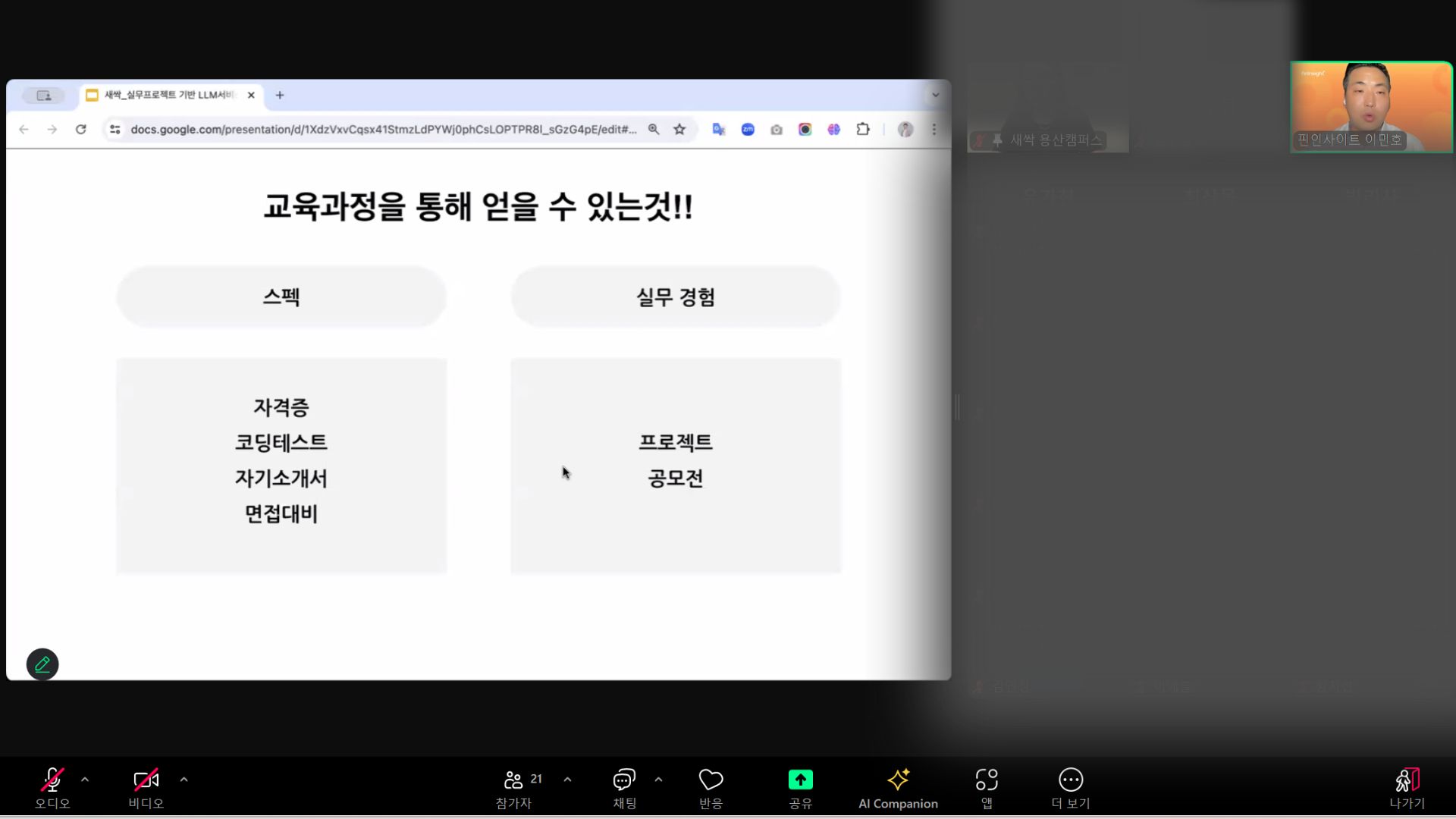Select the docs.google.com presentation URL field

pyautogui.click(x=383, y=130)
